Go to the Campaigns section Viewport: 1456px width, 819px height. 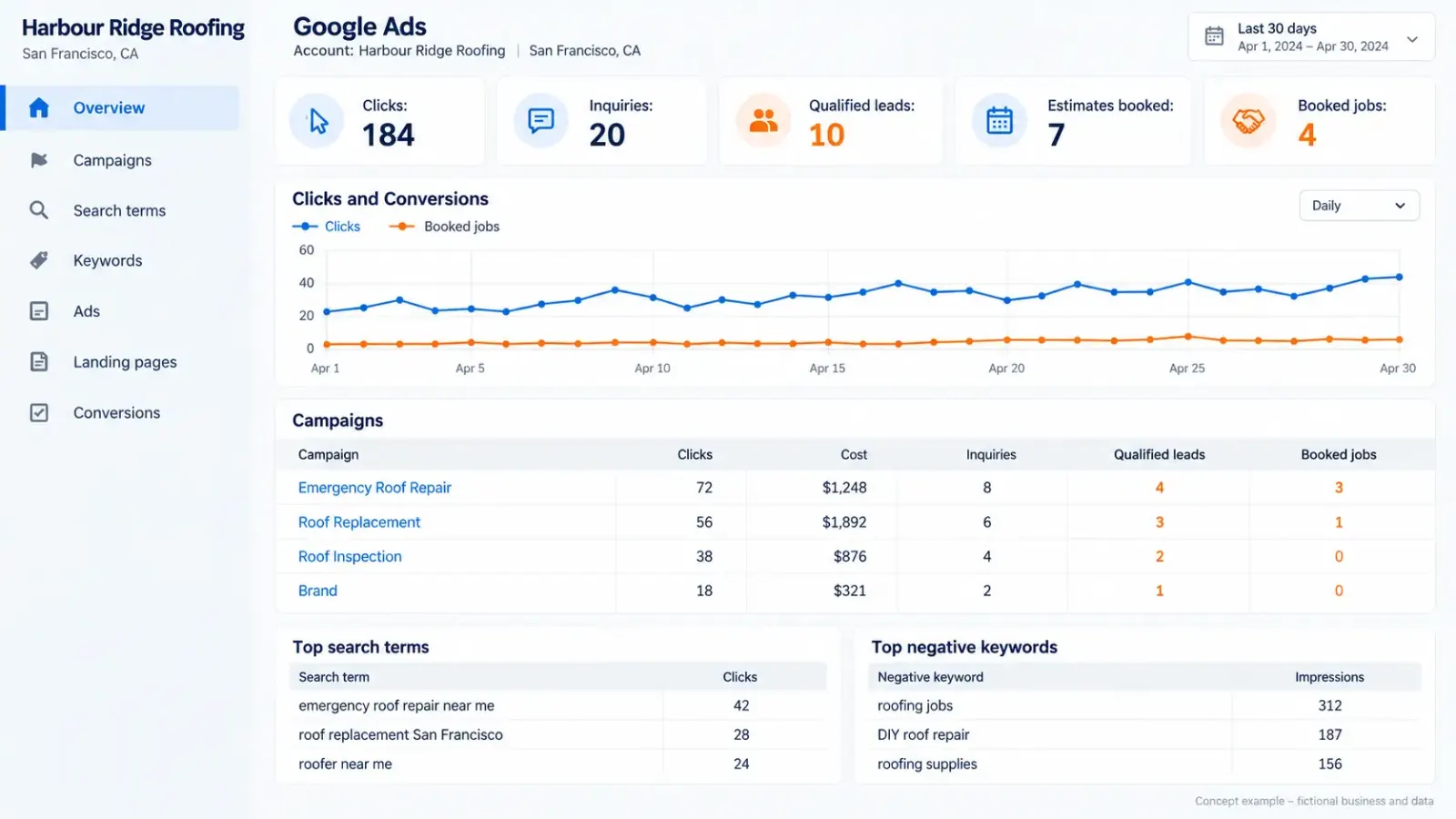[112, 160]
